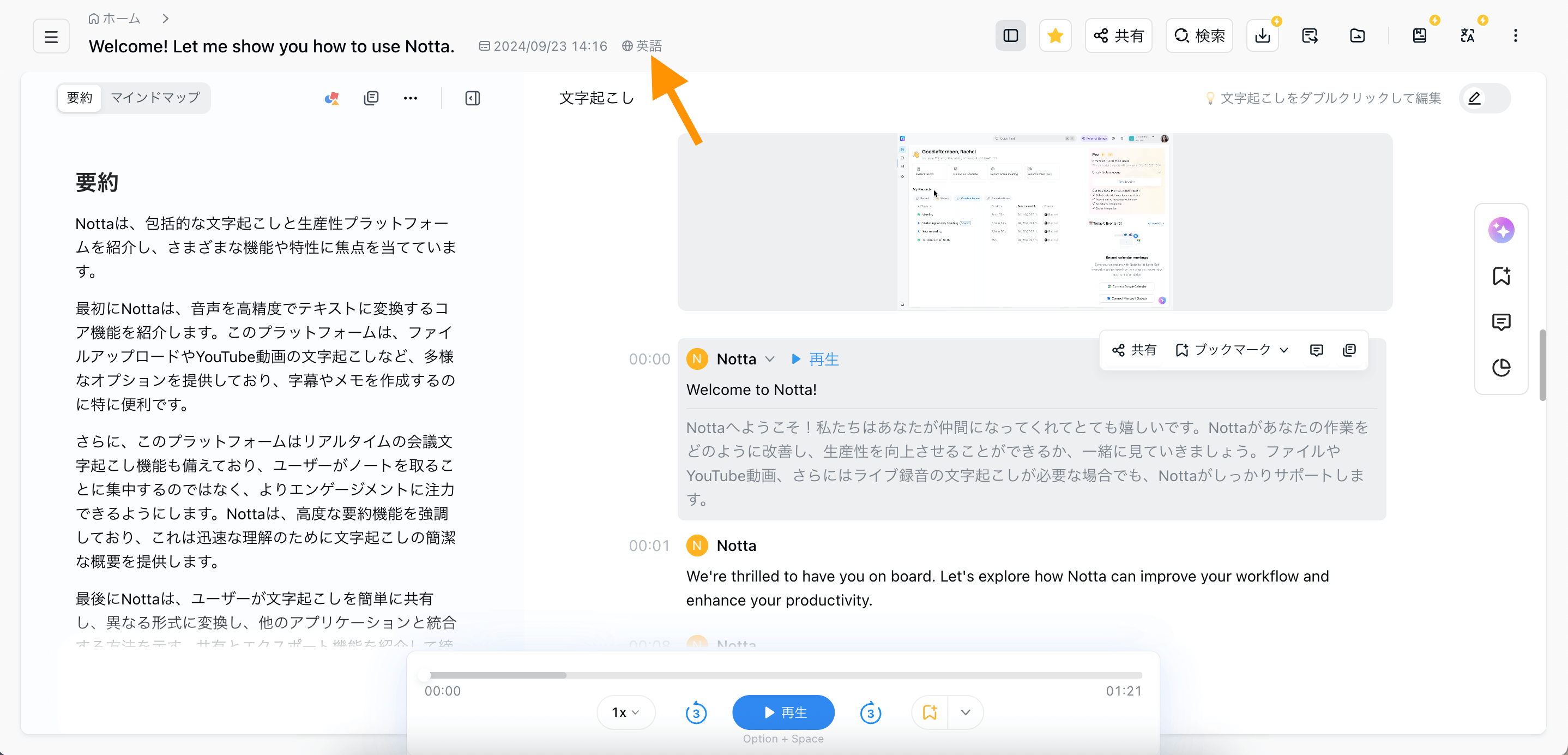Click the move to folder icon
Viewport: 1568px width, 755px height.
tap(1358, 35)
